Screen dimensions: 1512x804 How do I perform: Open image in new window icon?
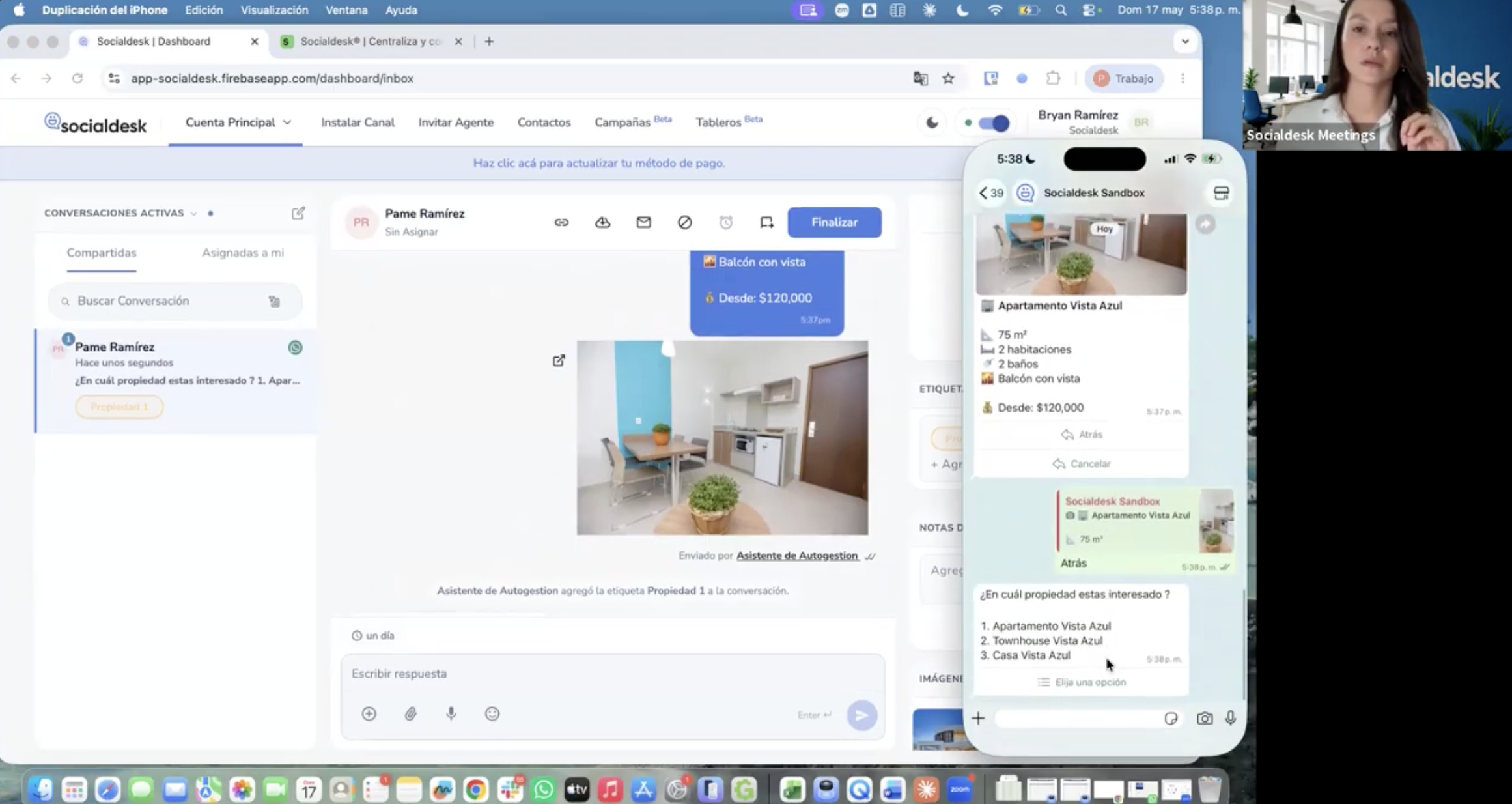pyautogui.click(x=559, y=360)
